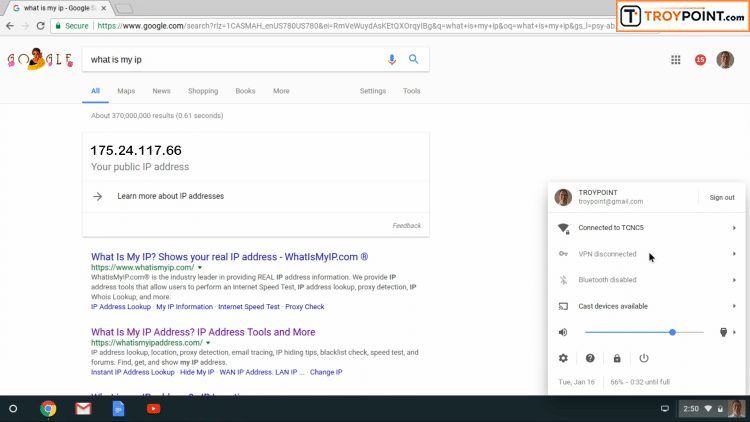The image size is (750, 422).
Task: Click the voice search microphone icon
Action: click(392, 59)
